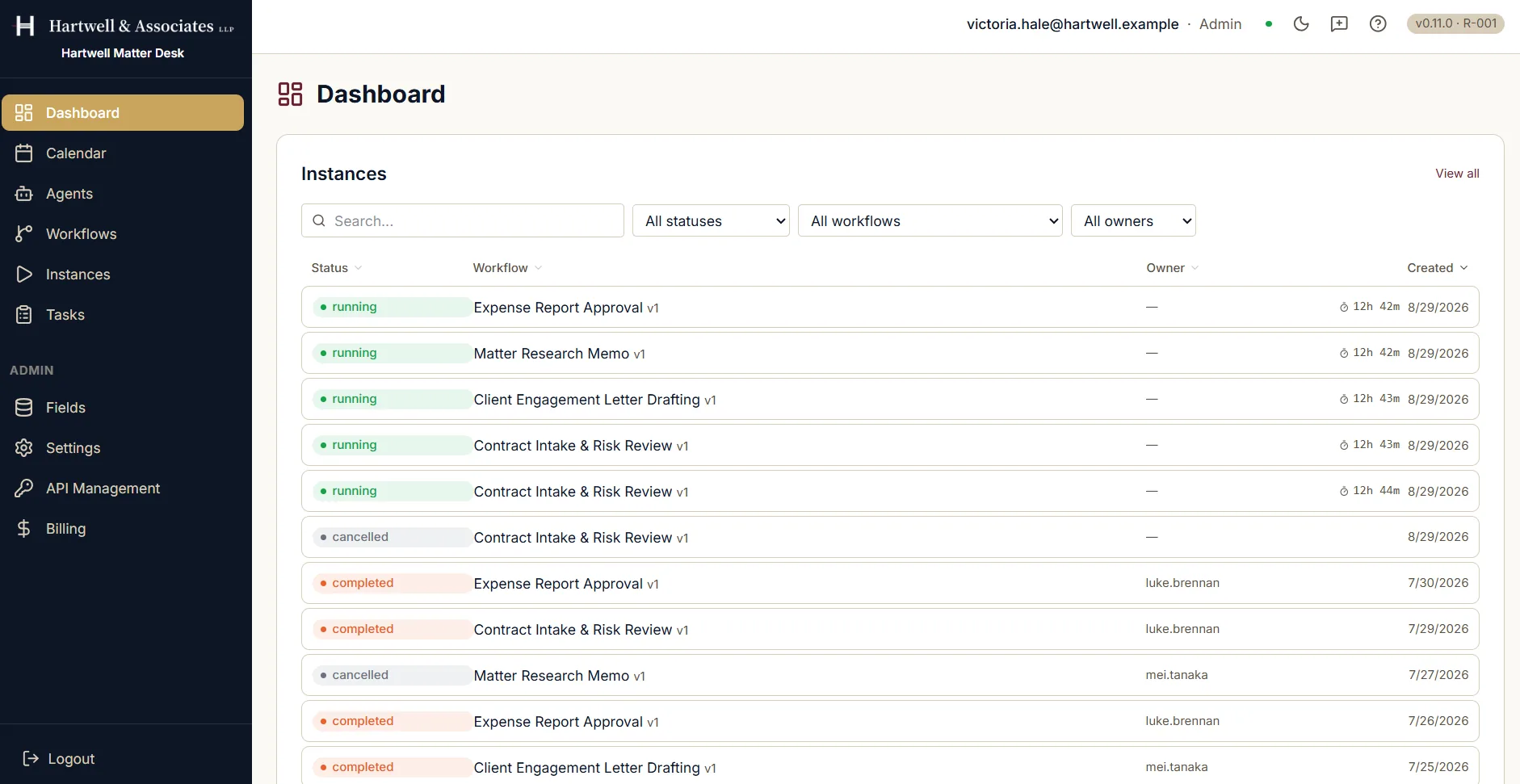Open Agents from sidebar
This screenshot has height=784, width=1520.
click(x=123, y=193)
